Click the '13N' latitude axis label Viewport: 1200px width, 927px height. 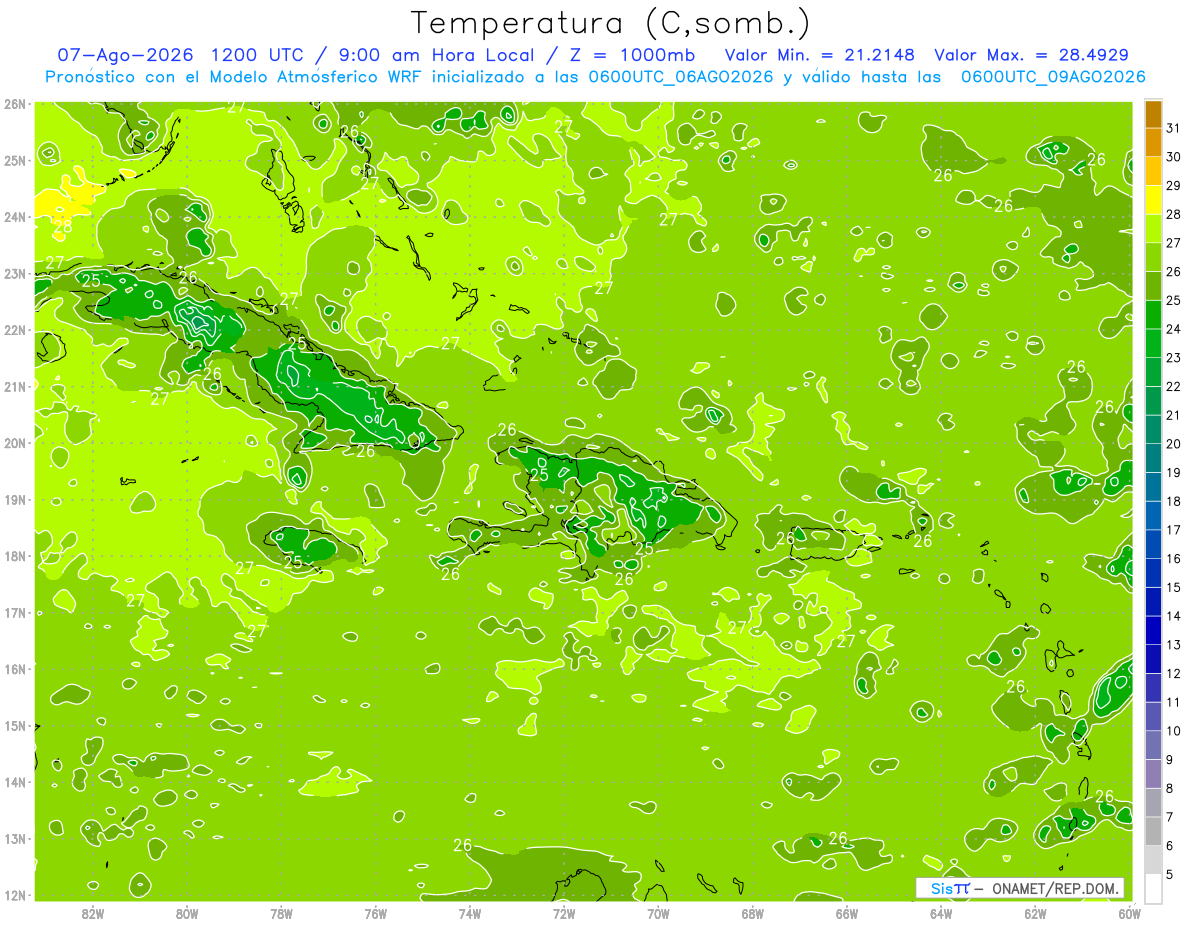click(15, 838)
